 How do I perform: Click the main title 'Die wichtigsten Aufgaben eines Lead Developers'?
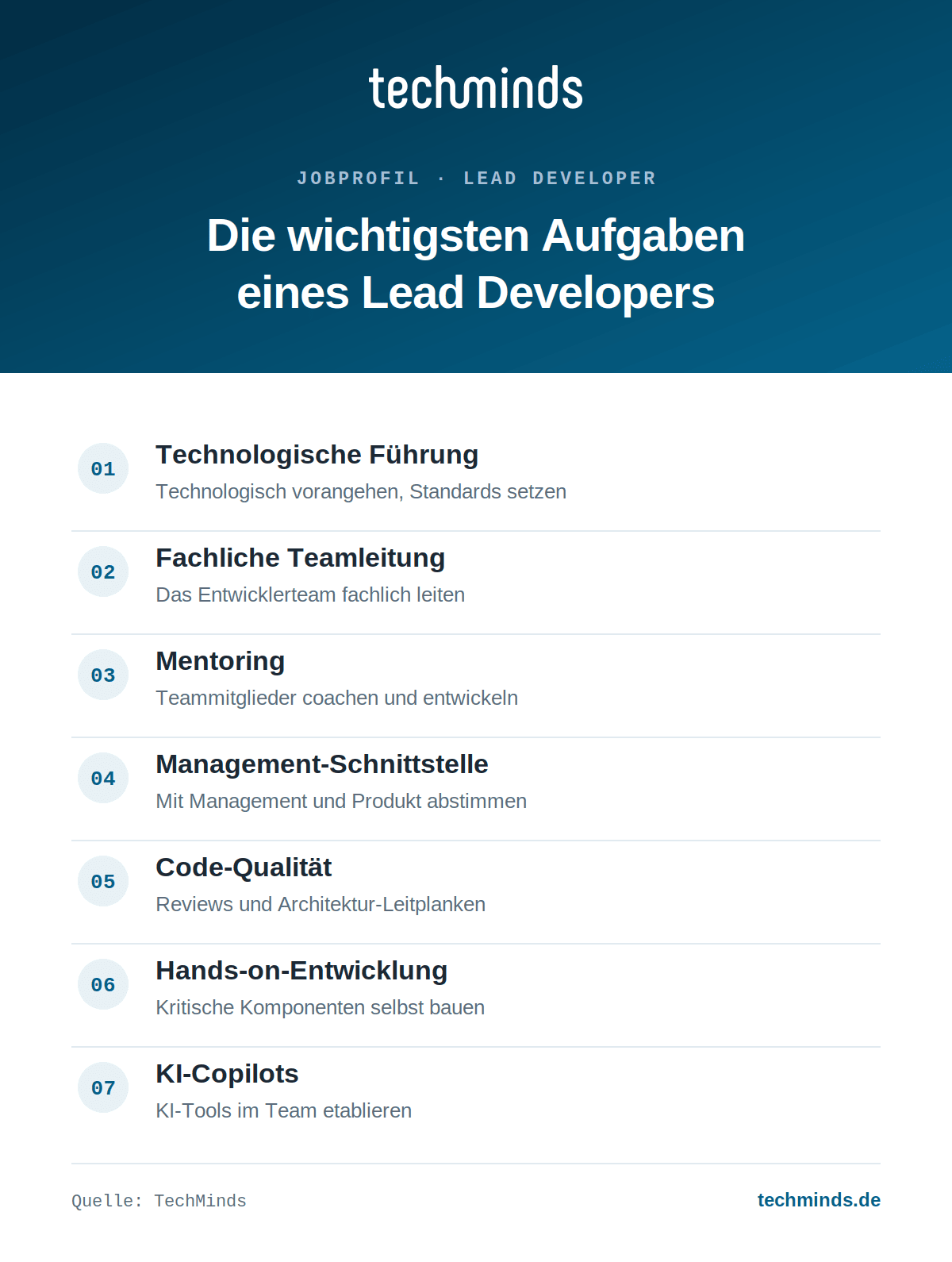pyautogui.click(x=476, y=264)
